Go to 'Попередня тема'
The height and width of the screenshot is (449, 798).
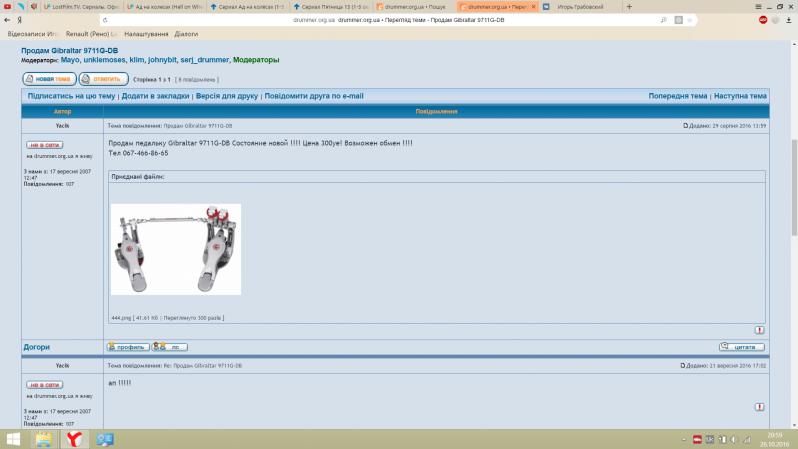[x=678, y=96]
